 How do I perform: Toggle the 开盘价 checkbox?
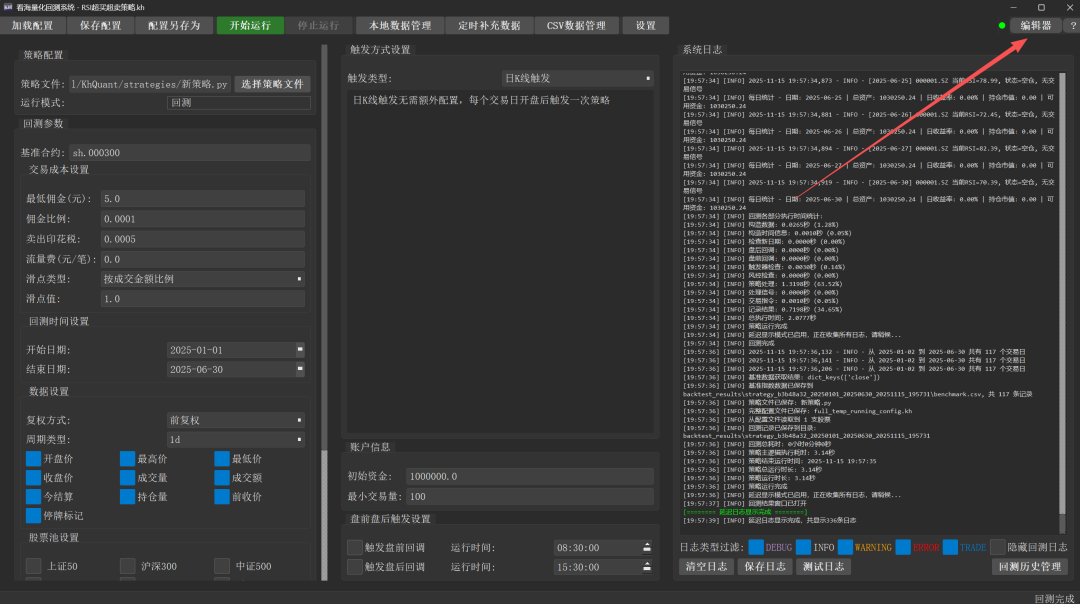click(x=33, y=459)
